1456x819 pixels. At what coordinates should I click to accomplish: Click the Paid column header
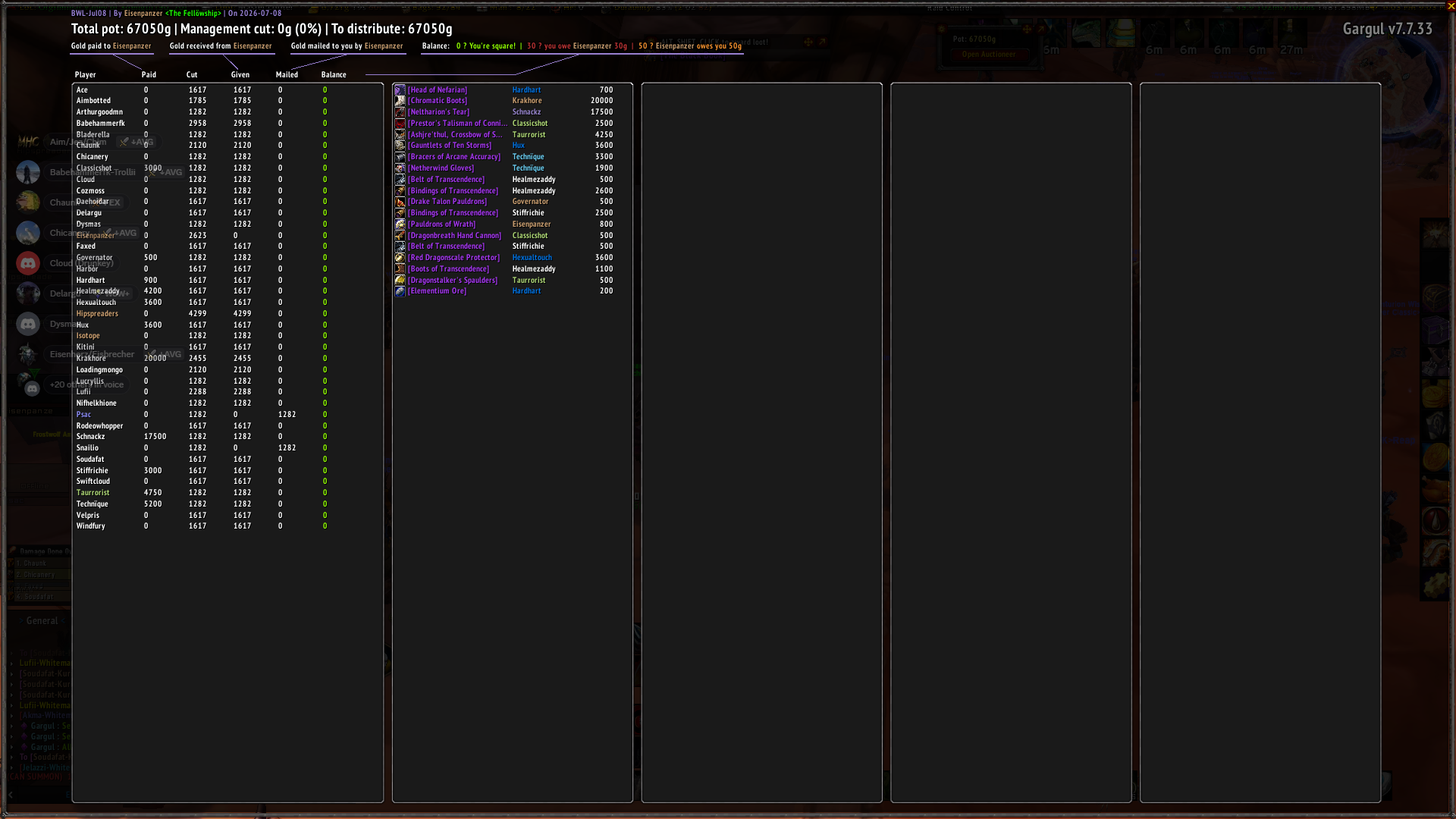click(x=149, y=75)
